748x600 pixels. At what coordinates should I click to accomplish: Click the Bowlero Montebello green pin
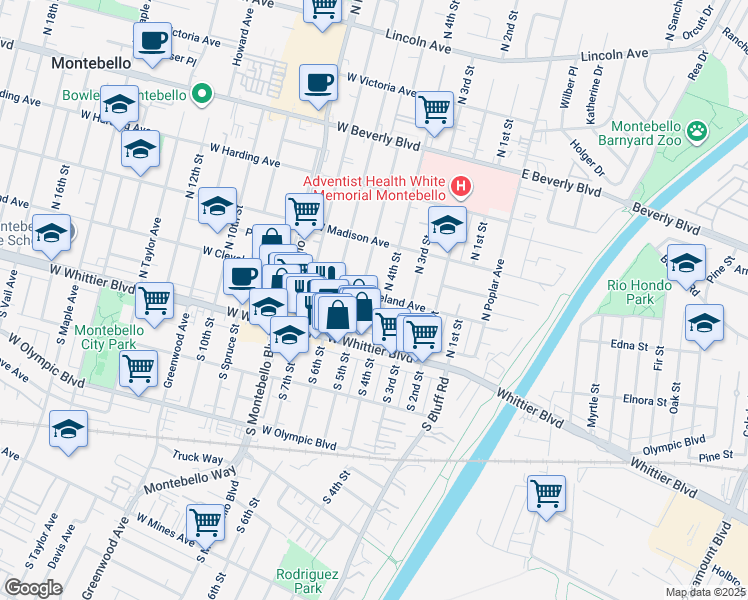202,93
